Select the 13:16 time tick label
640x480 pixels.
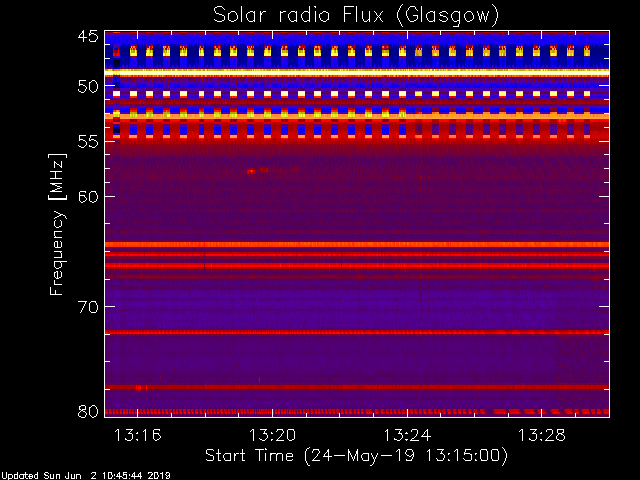pyautogui.click(x=137, y=435)
